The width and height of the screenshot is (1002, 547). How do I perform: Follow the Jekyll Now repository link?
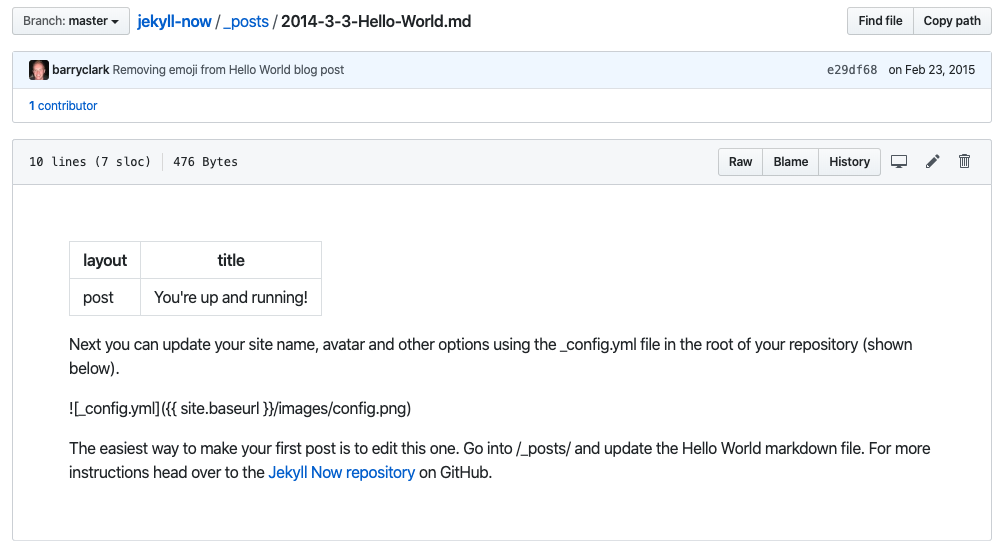point(341,472)
